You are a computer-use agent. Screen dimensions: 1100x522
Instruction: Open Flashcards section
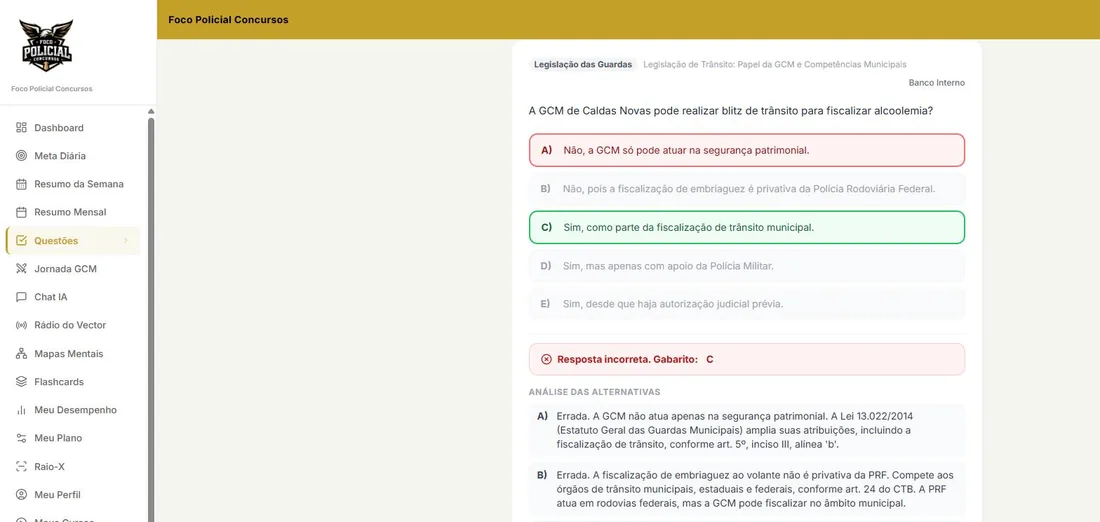(x=73, y=382)
